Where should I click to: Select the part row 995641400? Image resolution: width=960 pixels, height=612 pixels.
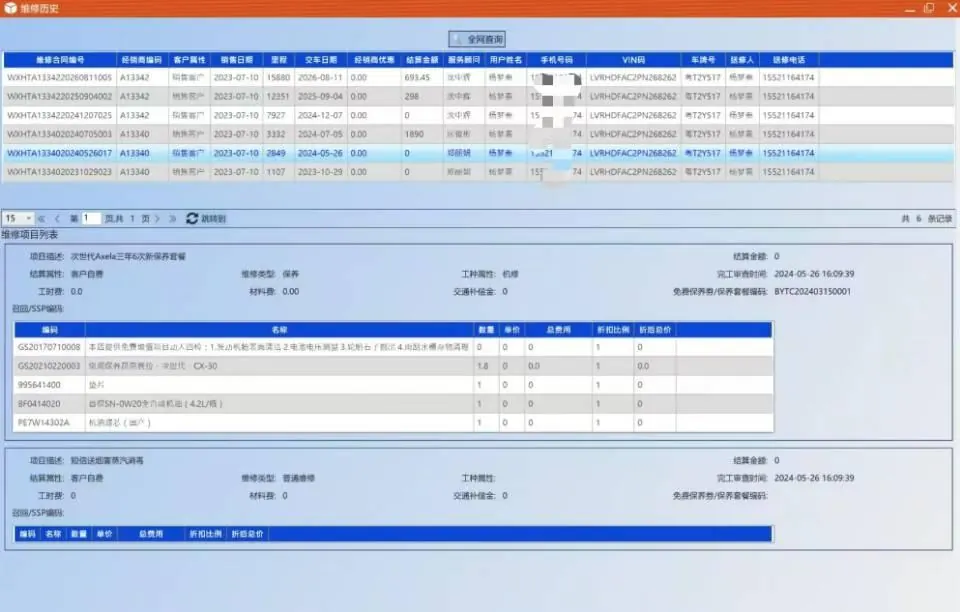tap(393, 385)
